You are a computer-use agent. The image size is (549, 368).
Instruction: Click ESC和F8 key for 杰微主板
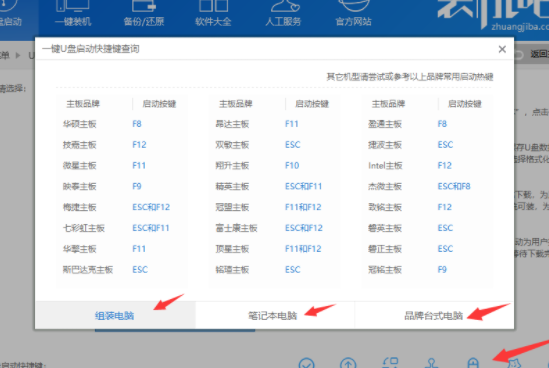pyautogui.click(x=454, y=186)
